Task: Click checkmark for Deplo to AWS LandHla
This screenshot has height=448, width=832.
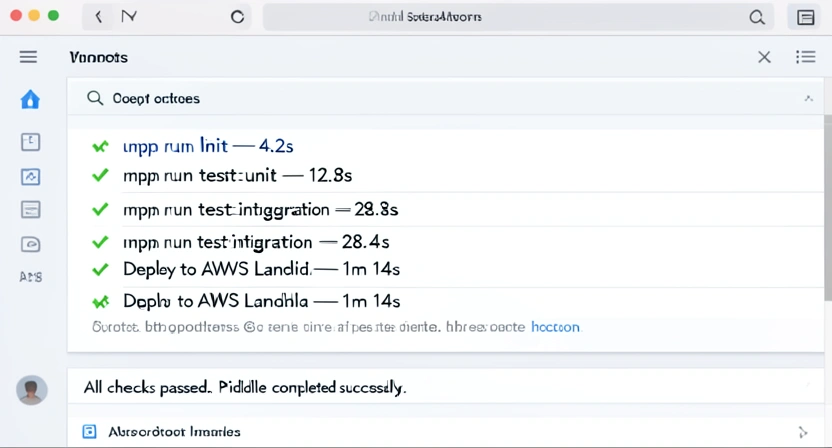Action: click(100, 301)
